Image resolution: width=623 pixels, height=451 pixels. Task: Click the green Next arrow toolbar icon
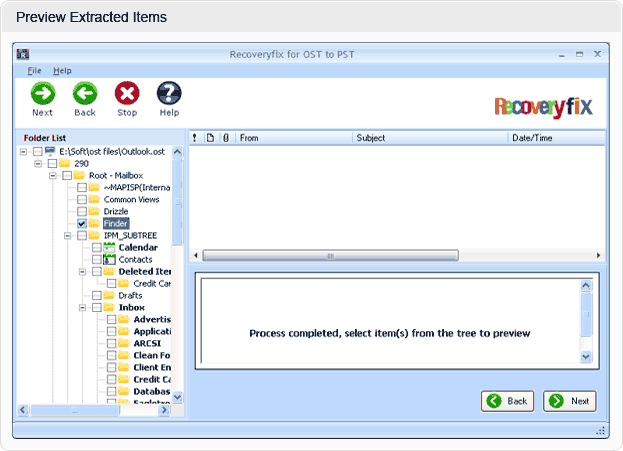tap(43, 94)
